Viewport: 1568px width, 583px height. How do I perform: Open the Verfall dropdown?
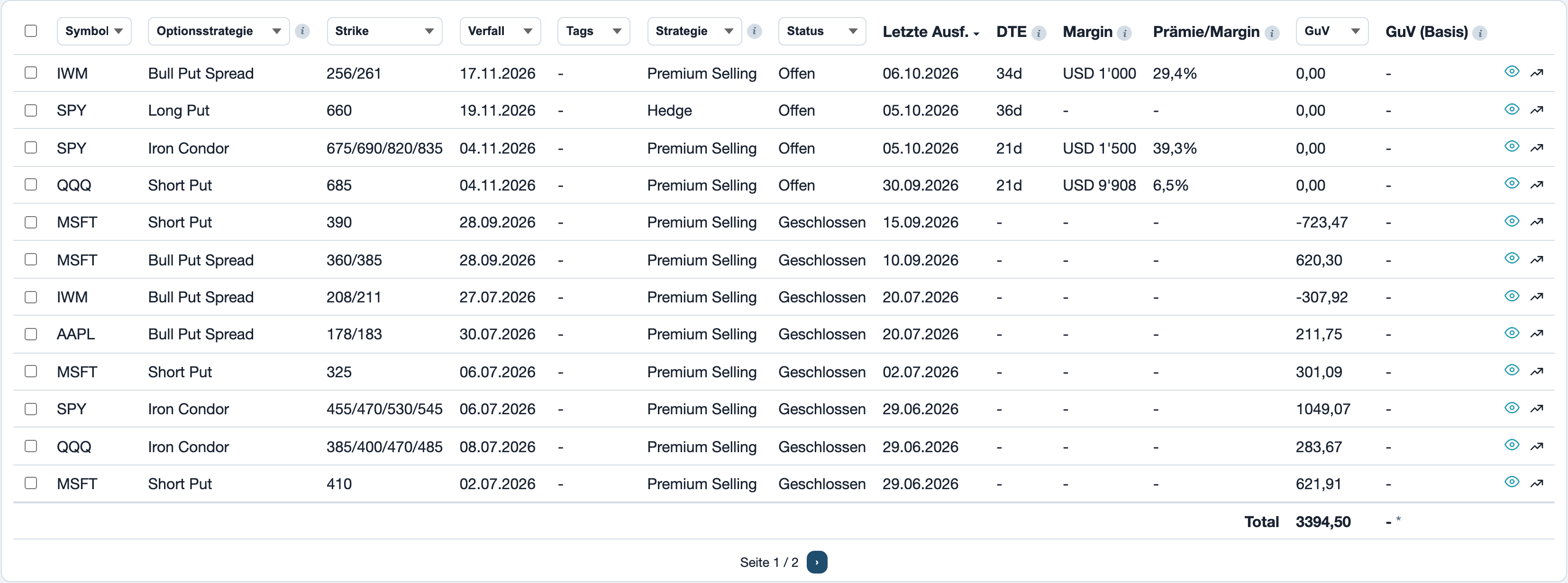[500, 31]
